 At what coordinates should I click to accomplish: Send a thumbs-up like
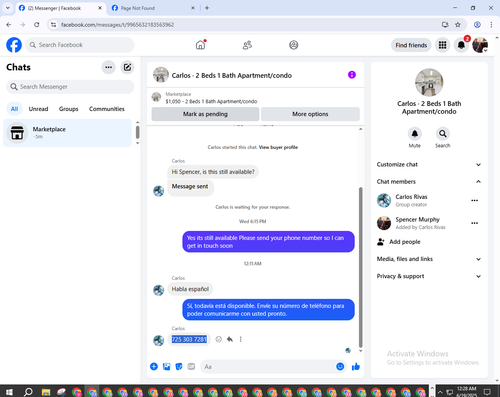[356, 367]
